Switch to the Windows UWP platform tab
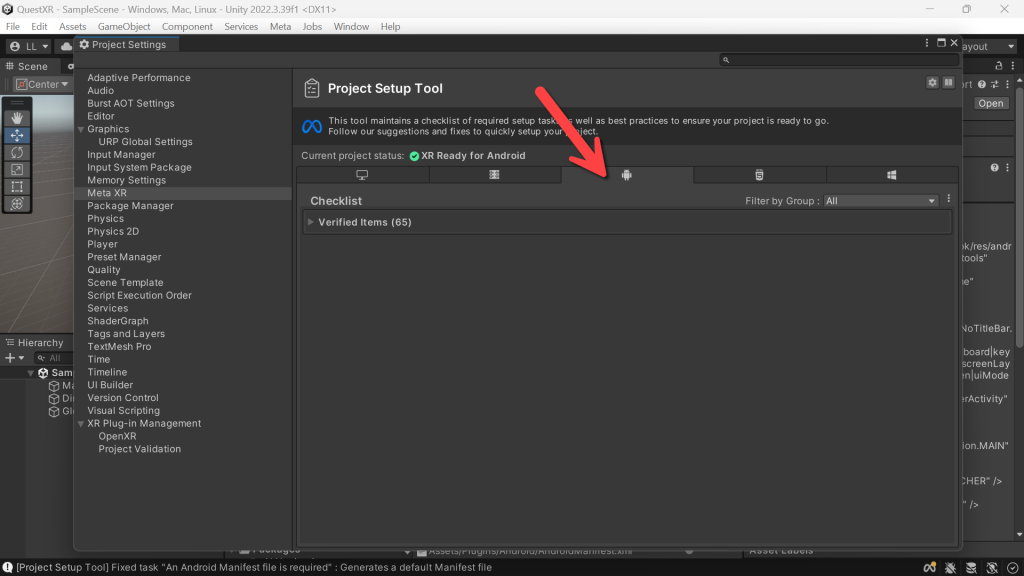Image resolution: width=1024 pixels, height=576 pixels. coord(891,175)
